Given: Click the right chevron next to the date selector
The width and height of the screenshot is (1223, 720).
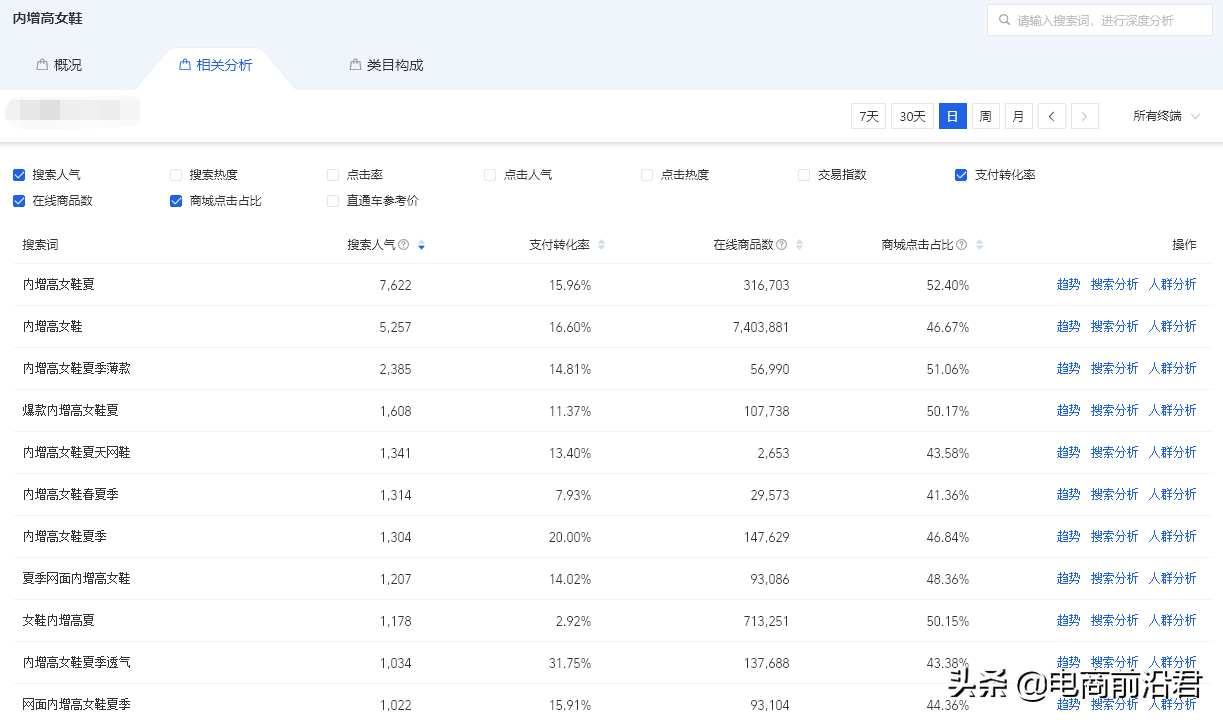Looking at the screenshot, I should coord(1085,116).
